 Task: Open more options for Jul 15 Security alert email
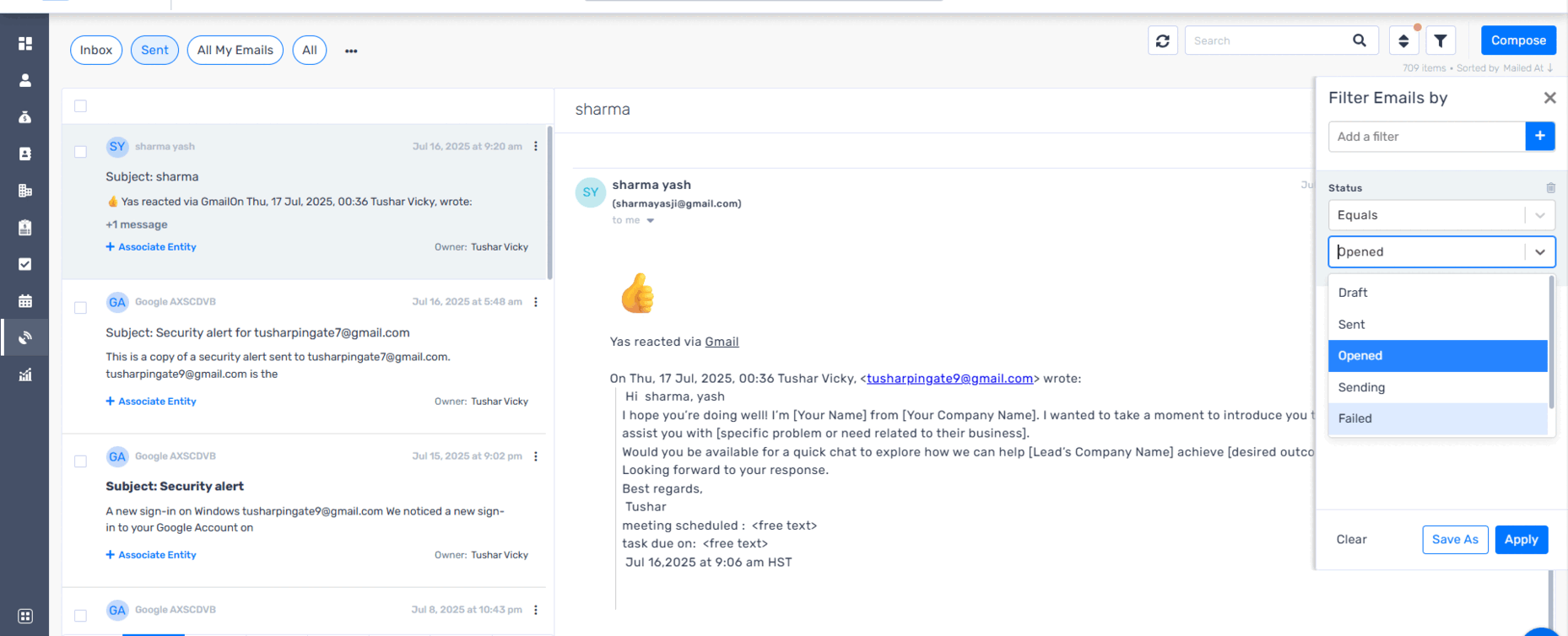coord(536,456)
